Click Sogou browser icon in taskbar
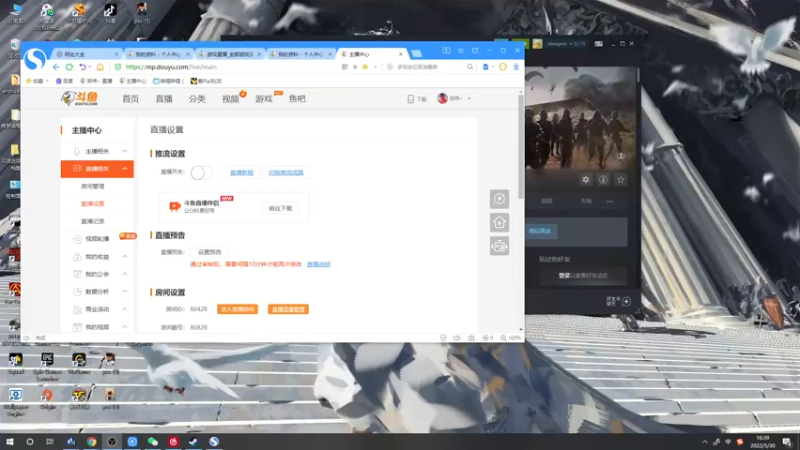 (214, 441)
